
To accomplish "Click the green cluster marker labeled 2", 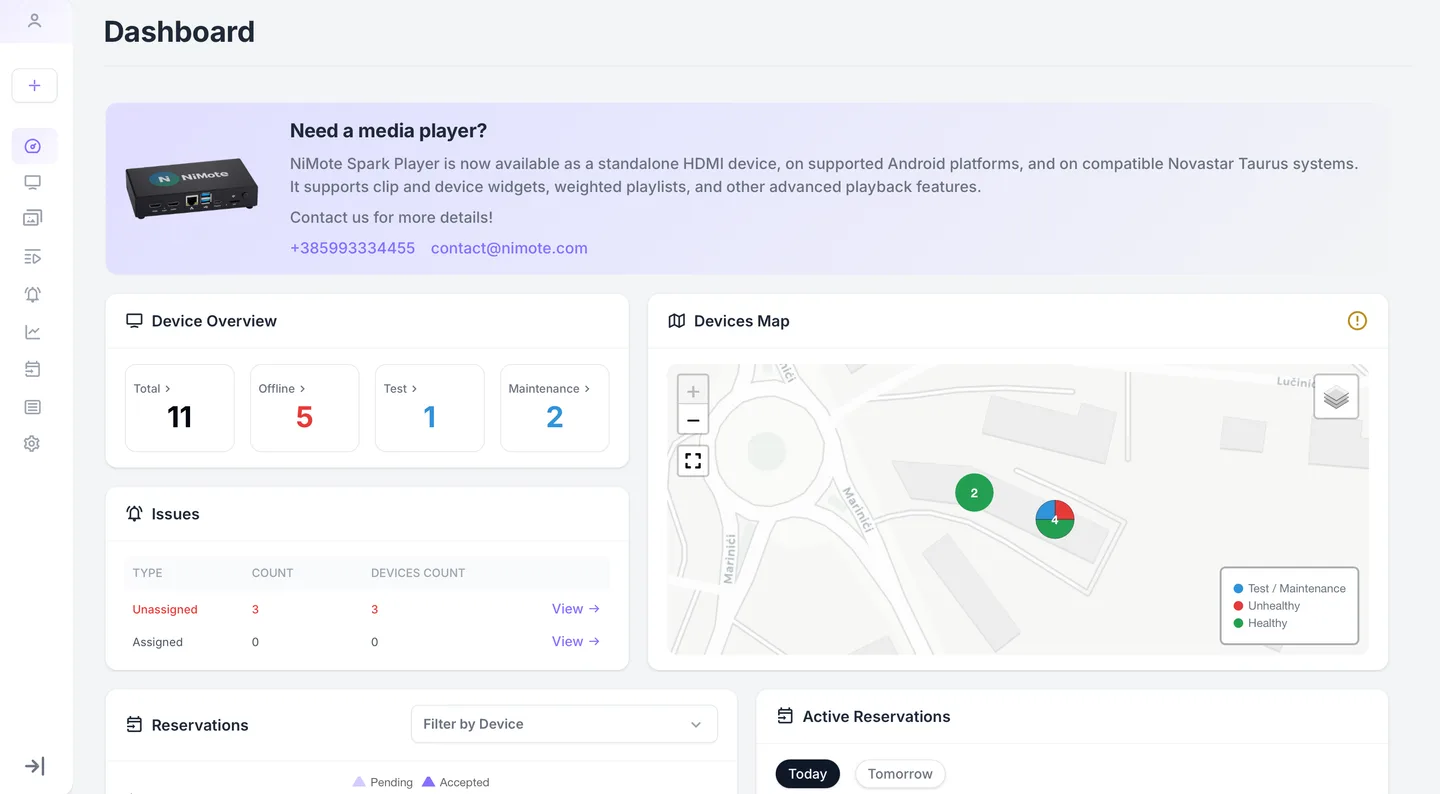I will (x=974, y=492).
